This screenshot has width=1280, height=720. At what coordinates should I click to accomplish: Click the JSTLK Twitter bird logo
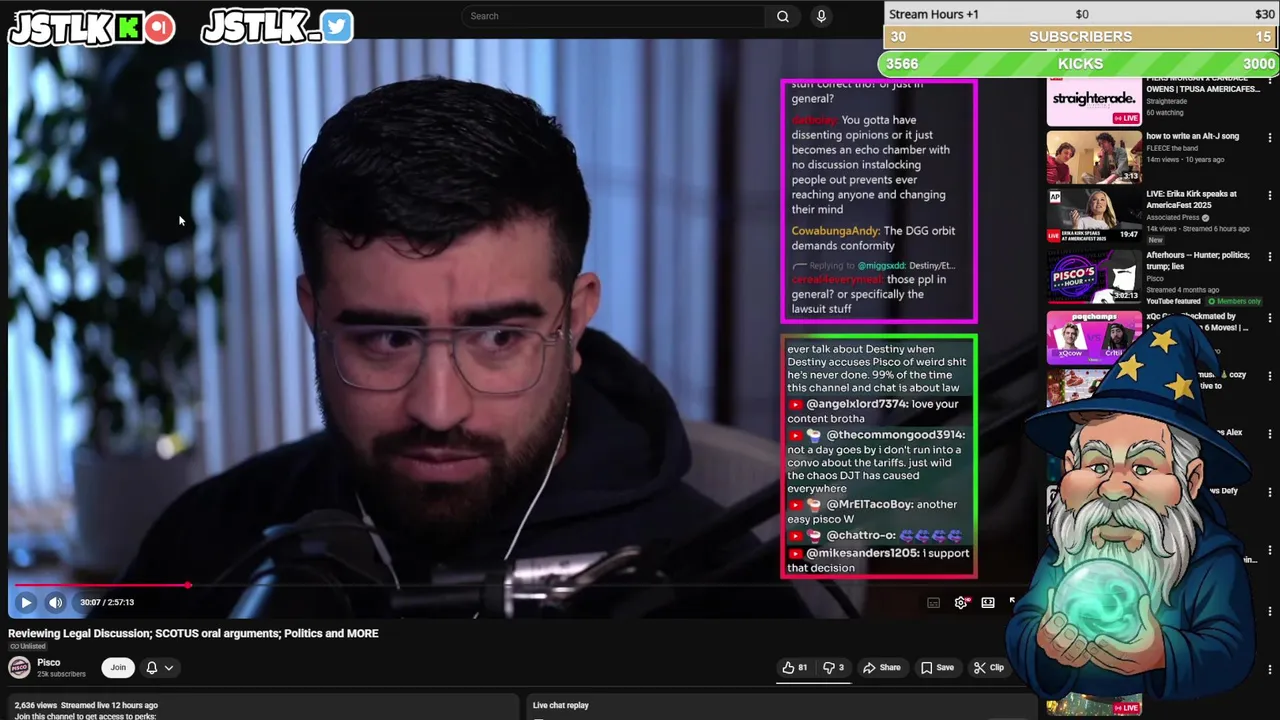[x=277, y=27]
